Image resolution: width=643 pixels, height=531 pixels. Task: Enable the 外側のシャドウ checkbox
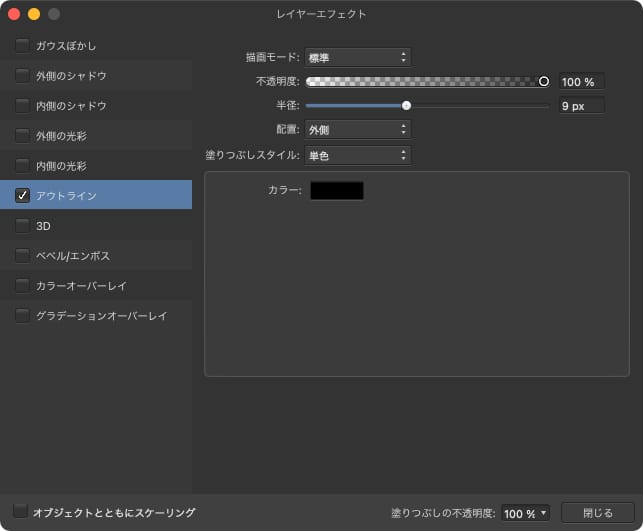[22, 75]
